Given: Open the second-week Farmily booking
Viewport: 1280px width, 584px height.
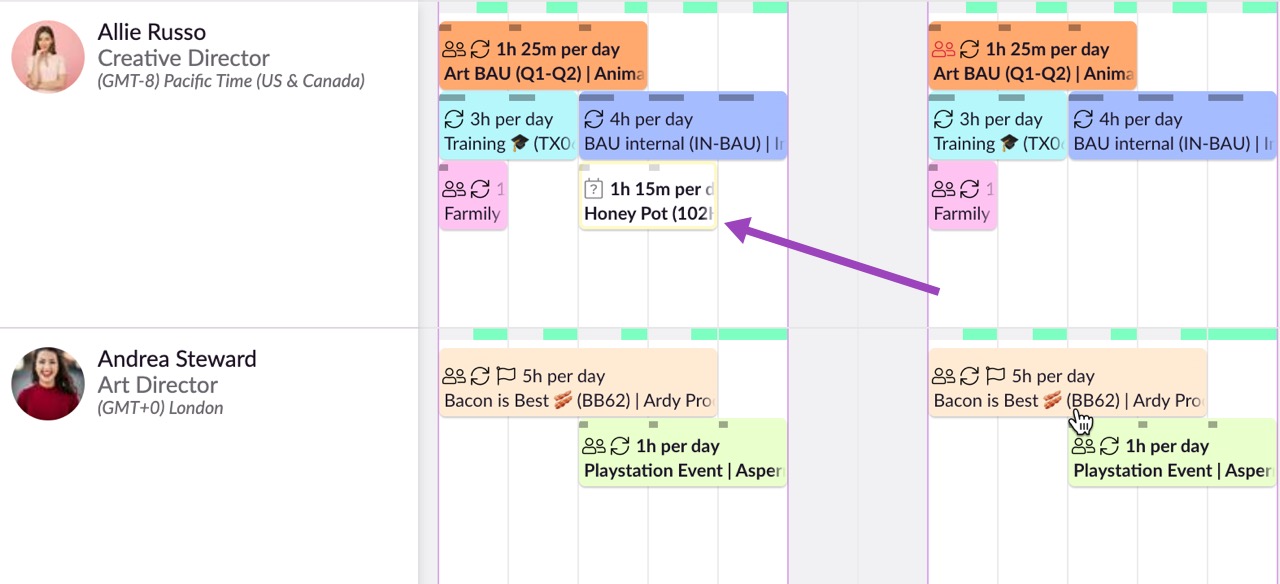Looking at the screenshot, I should tap(963, 196).
